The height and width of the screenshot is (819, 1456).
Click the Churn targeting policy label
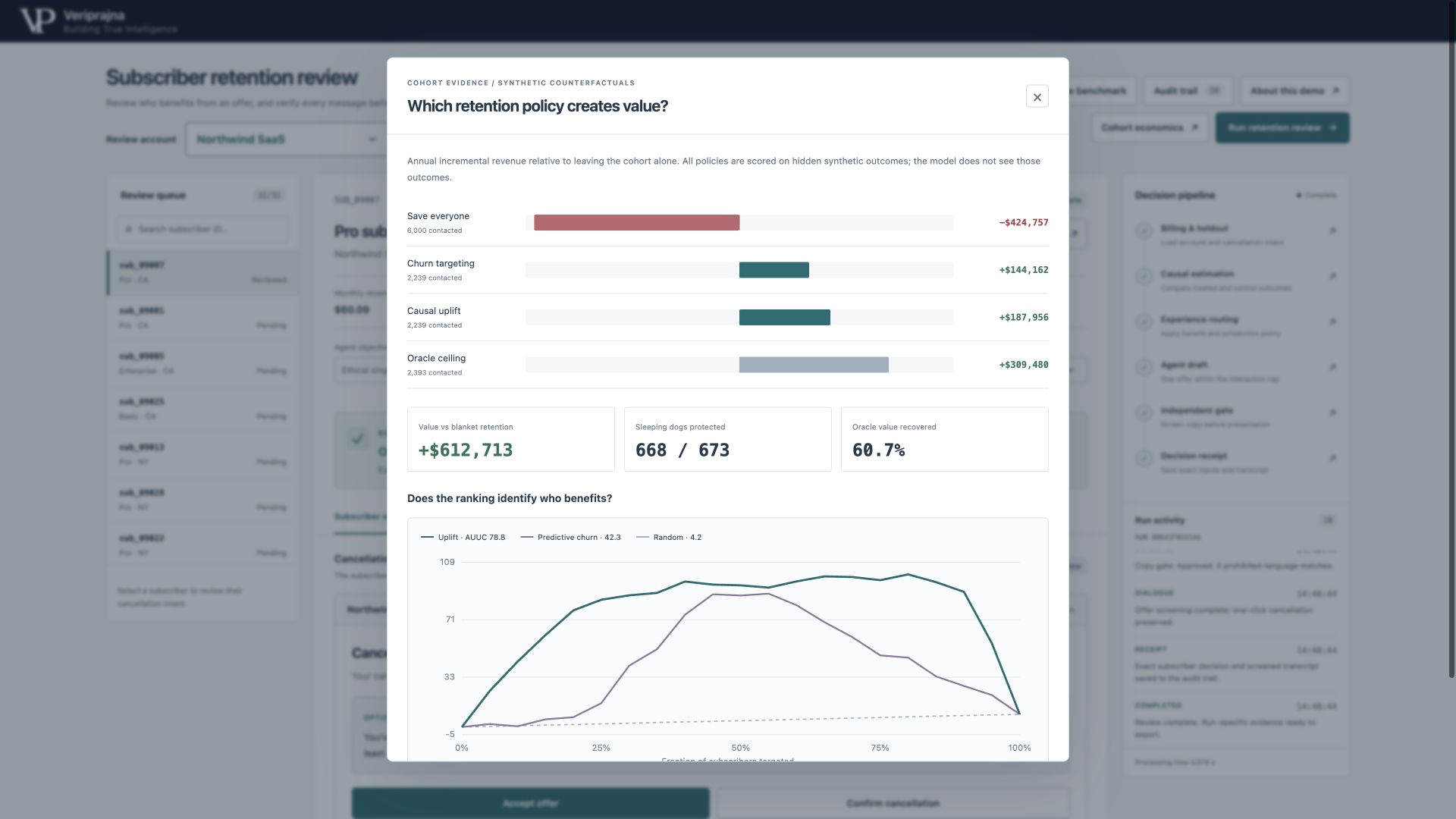point(441,263)
